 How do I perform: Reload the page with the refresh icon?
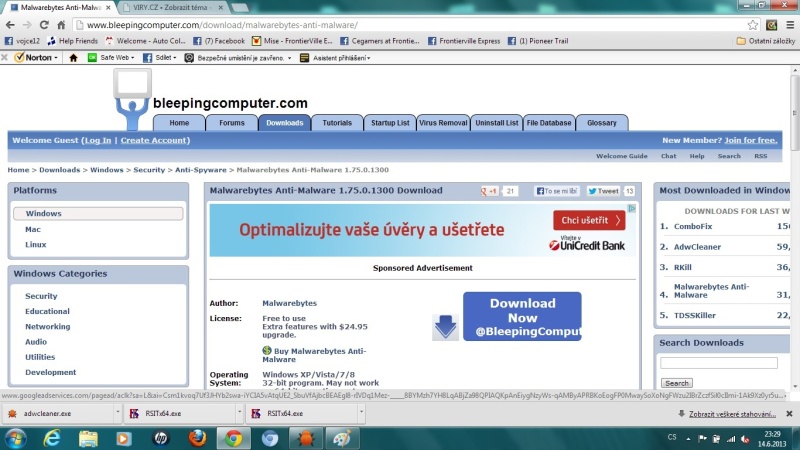pyautogui.click(x=44, y=24)
